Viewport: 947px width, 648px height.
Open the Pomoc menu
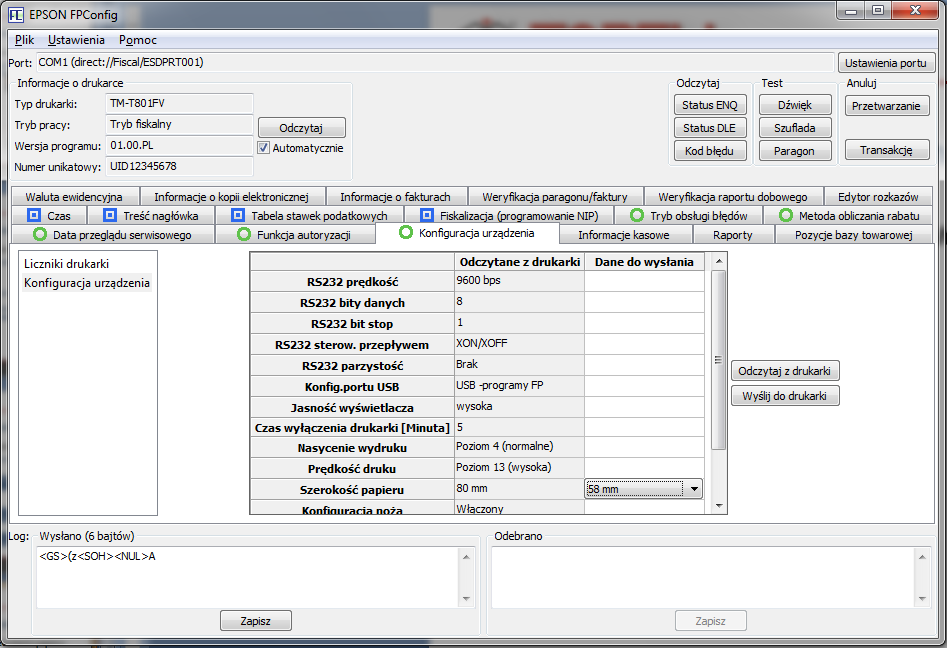coord(138,40)
